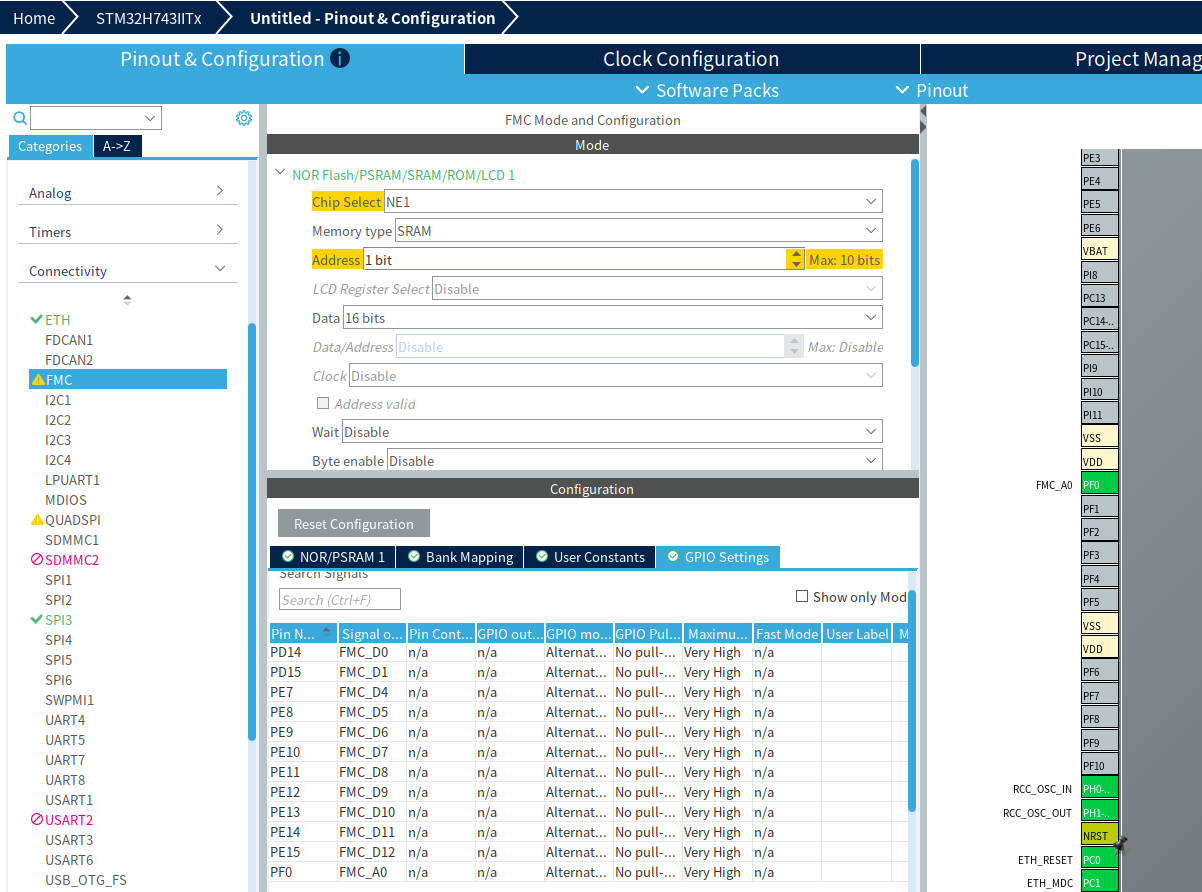Screen dimensions: 1202x892
Task: Click the PH0 pin labeled RCC_OSC_IN
Action: 1099,789
